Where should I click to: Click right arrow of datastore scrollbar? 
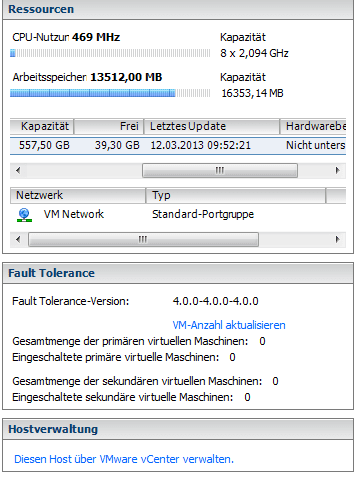point(338,170)
